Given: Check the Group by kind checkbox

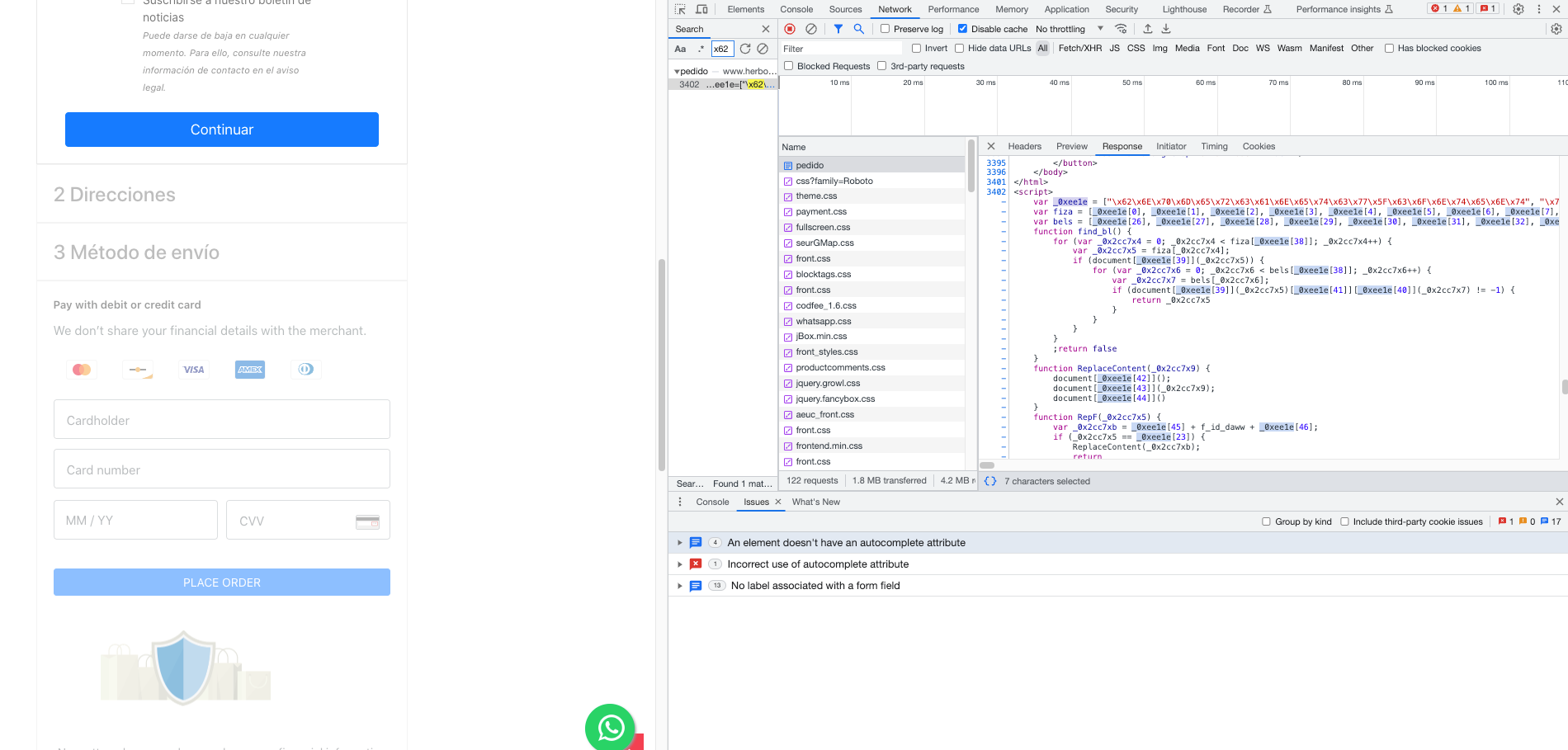Looking at the screenshot, I should click(x=1266, y=521).
